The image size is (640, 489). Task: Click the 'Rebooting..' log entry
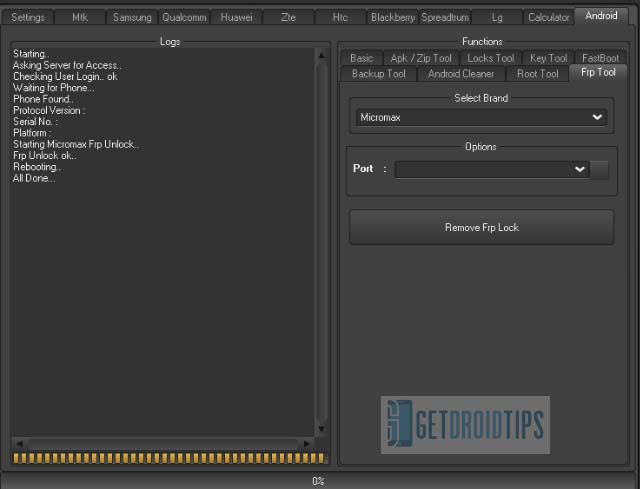pos(37,167)
